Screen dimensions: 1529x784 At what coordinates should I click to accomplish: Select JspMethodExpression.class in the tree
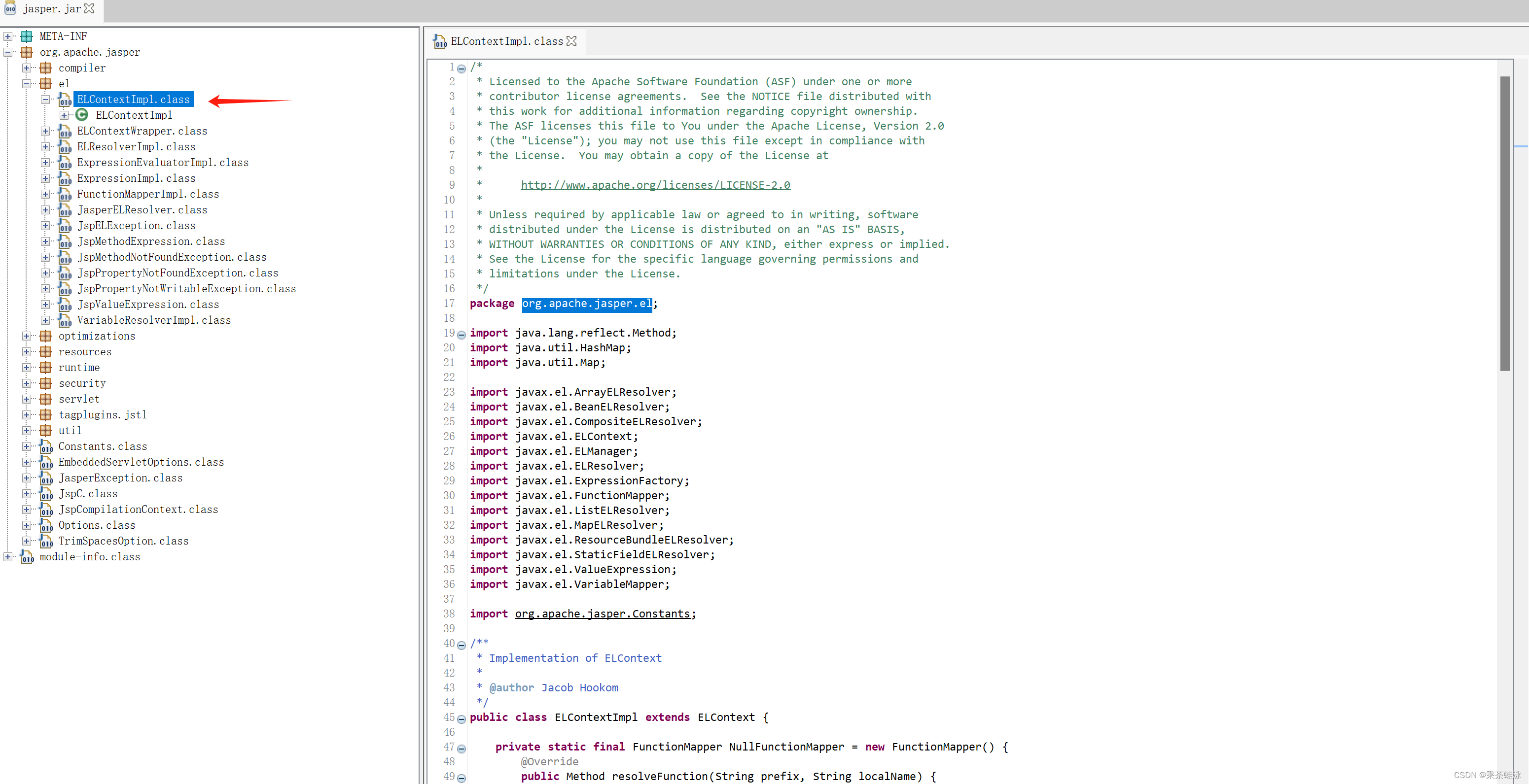coord(151,241)
